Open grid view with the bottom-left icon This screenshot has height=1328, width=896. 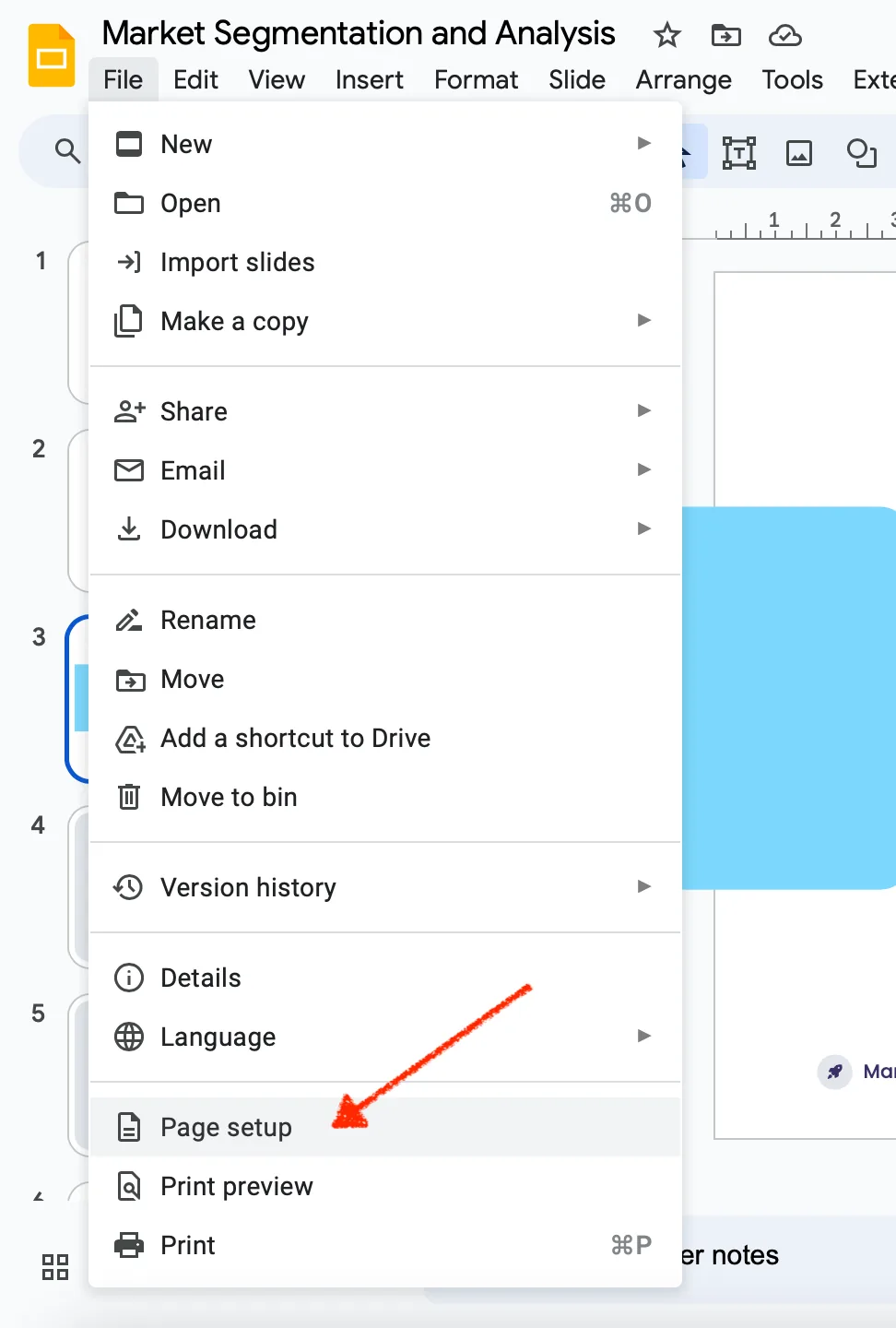click(55, 1267)
